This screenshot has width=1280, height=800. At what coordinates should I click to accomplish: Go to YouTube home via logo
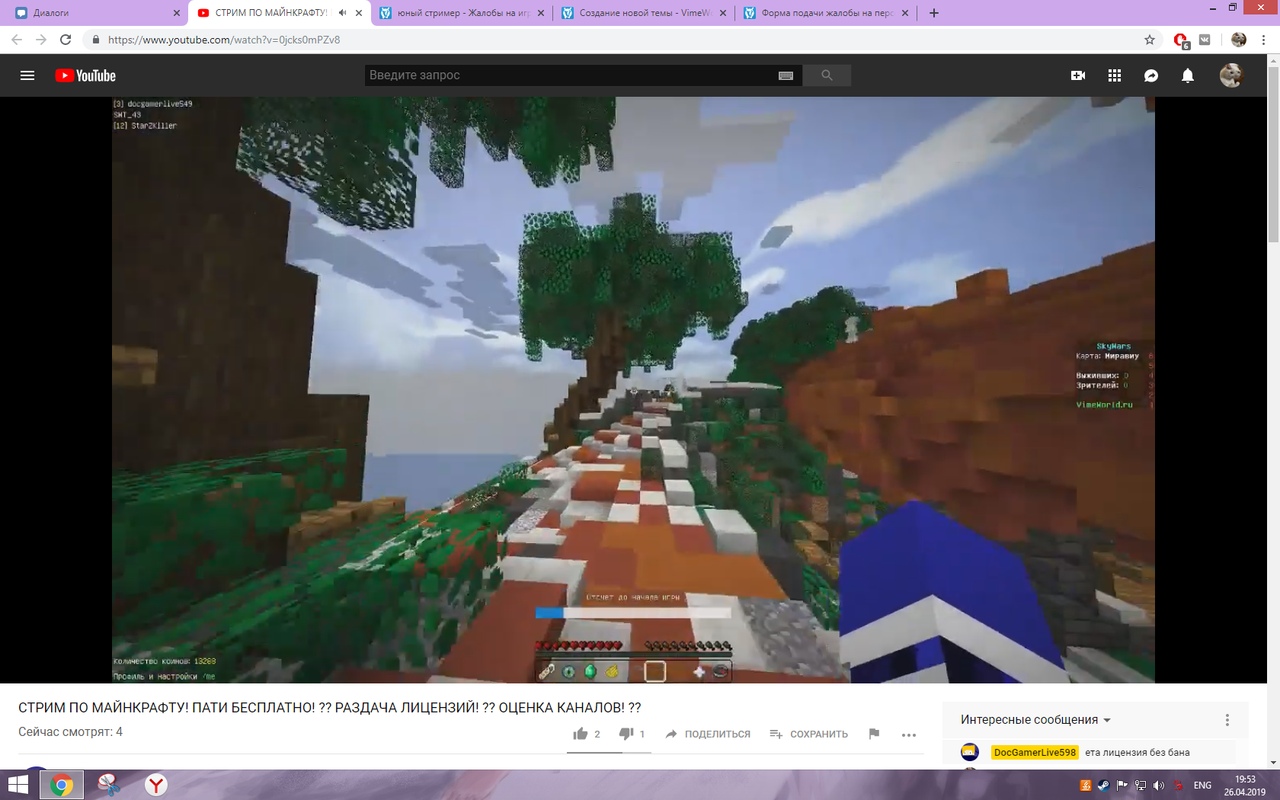(x=85, y=76)
